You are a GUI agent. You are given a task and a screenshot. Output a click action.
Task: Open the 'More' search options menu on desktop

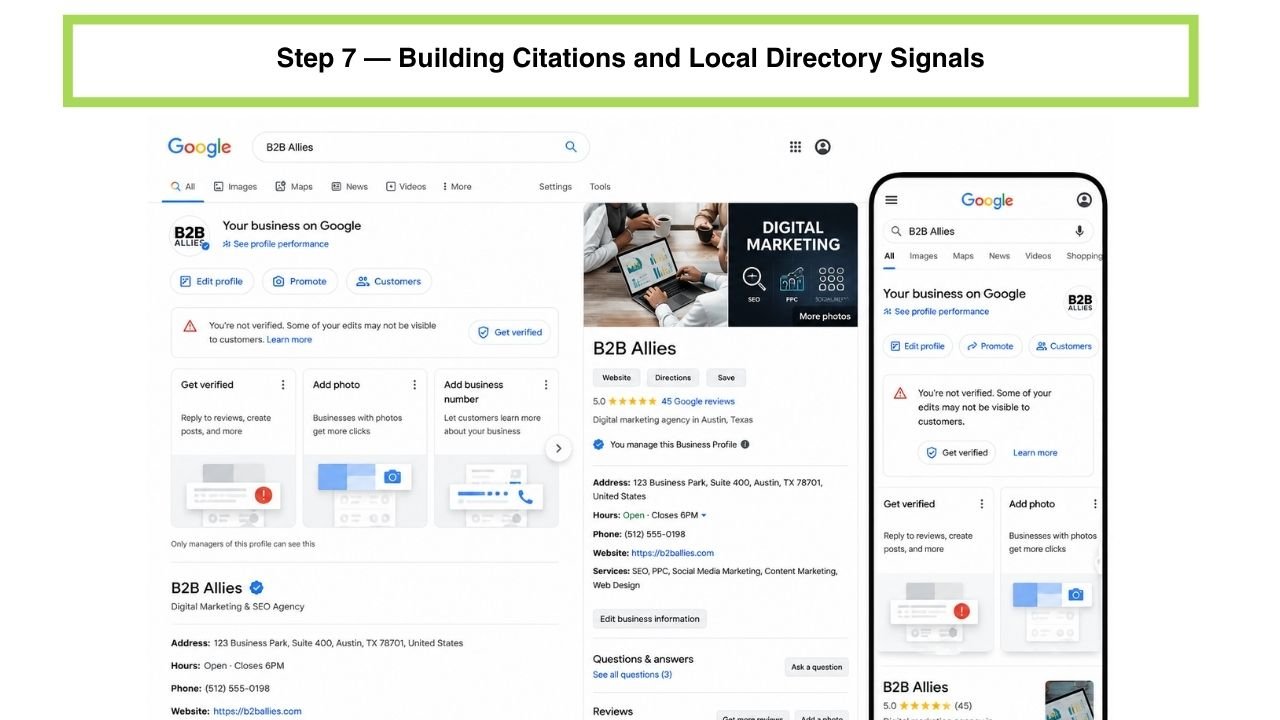(456, 187)
